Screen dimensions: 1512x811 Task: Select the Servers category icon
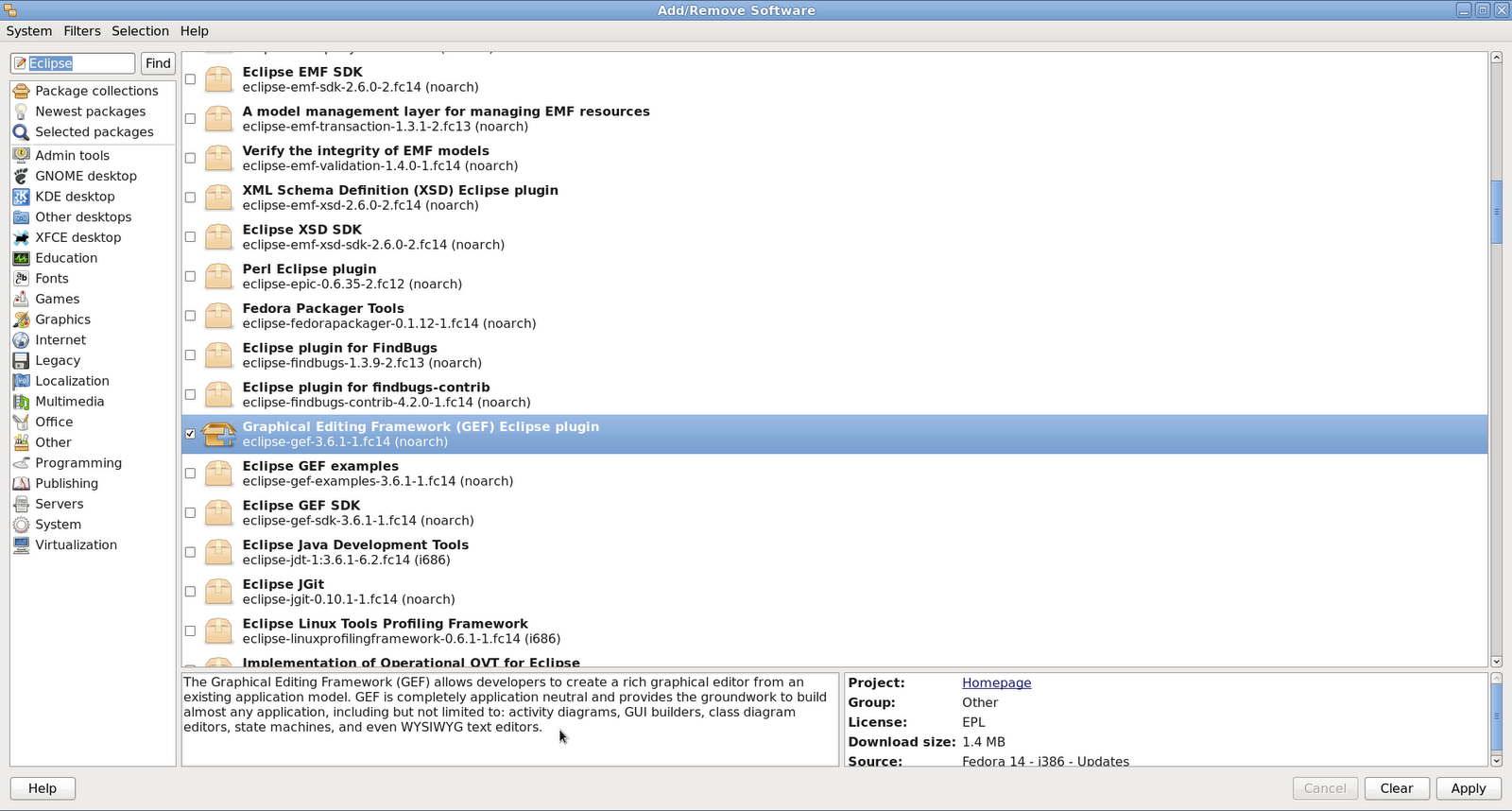[21, 504]
